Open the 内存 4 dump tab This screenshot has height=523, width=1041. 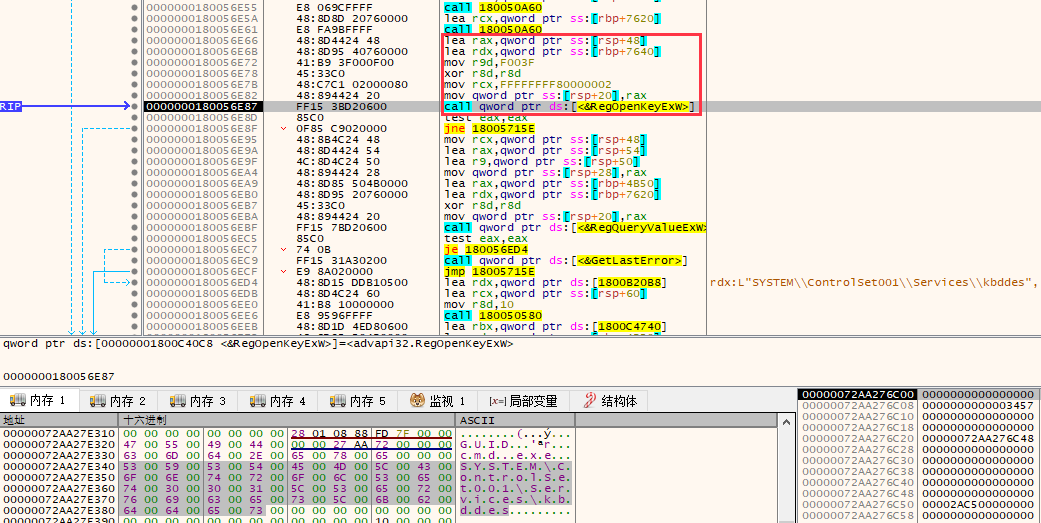tap(278, 401)
